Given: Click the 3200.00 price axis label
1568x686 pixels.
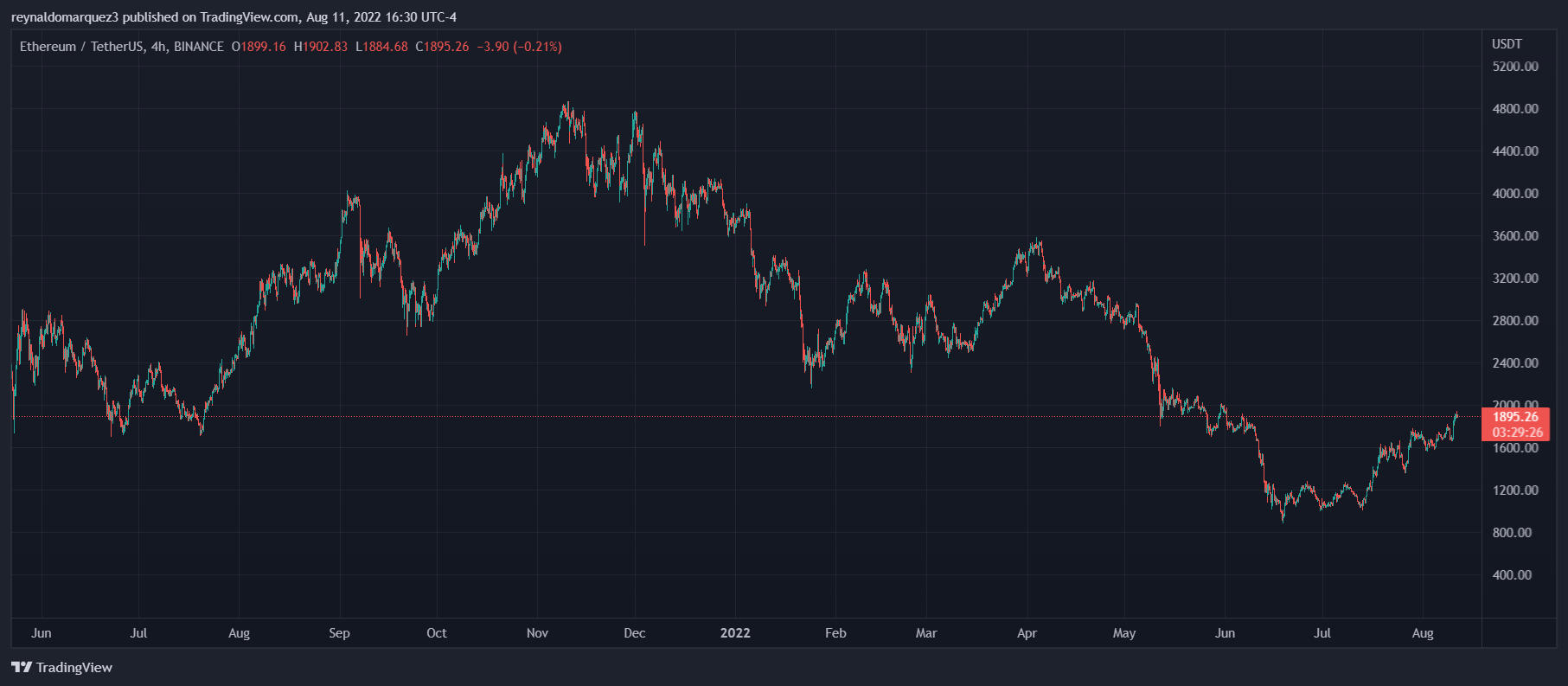Looking at the screenshot, I should (1515, 279).
